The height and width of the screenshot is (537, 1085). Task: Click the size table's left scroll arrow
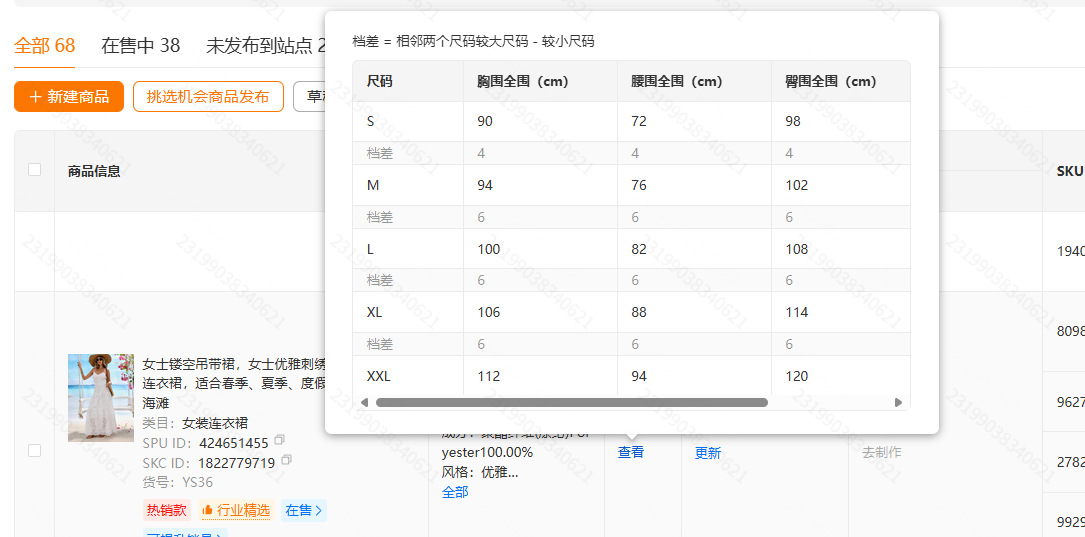365,402
